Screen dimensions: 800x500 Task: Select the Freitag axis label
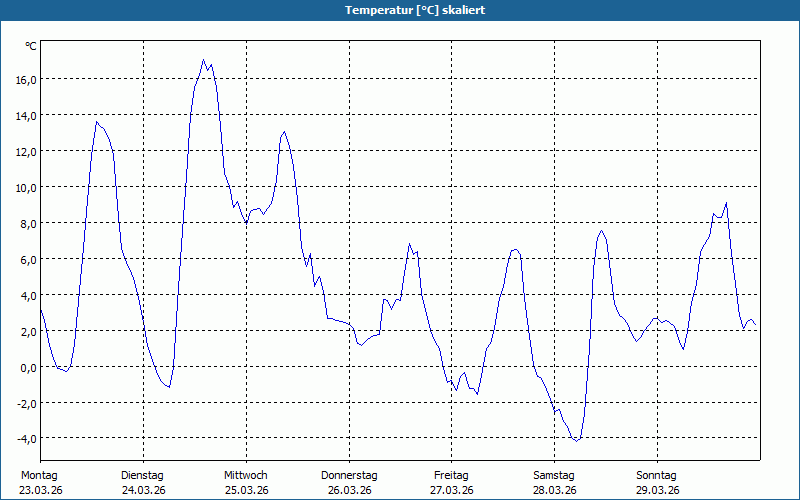(451, 476)
